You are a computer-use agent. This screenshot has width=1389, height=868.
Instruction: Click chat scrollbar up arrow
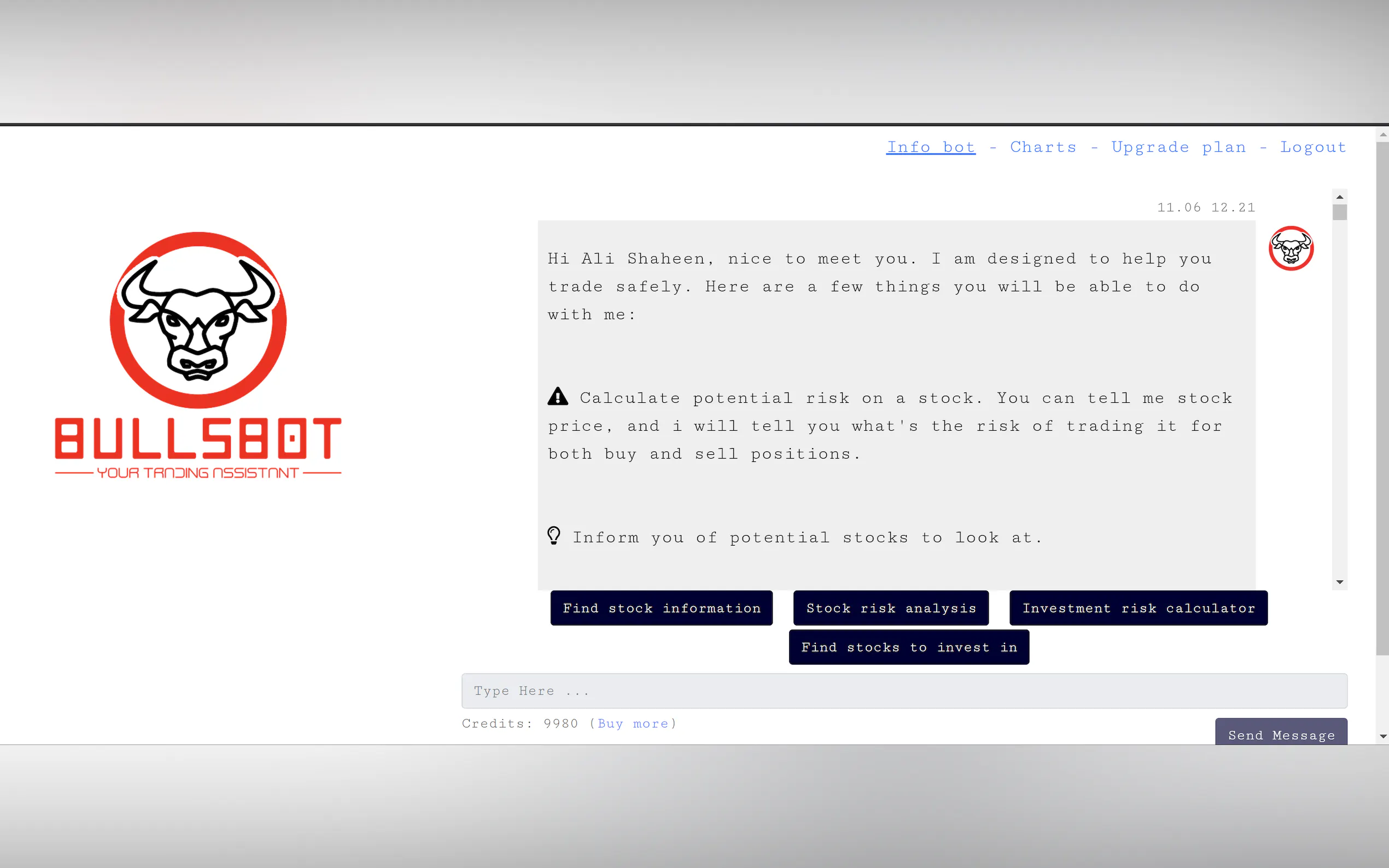1339,197
